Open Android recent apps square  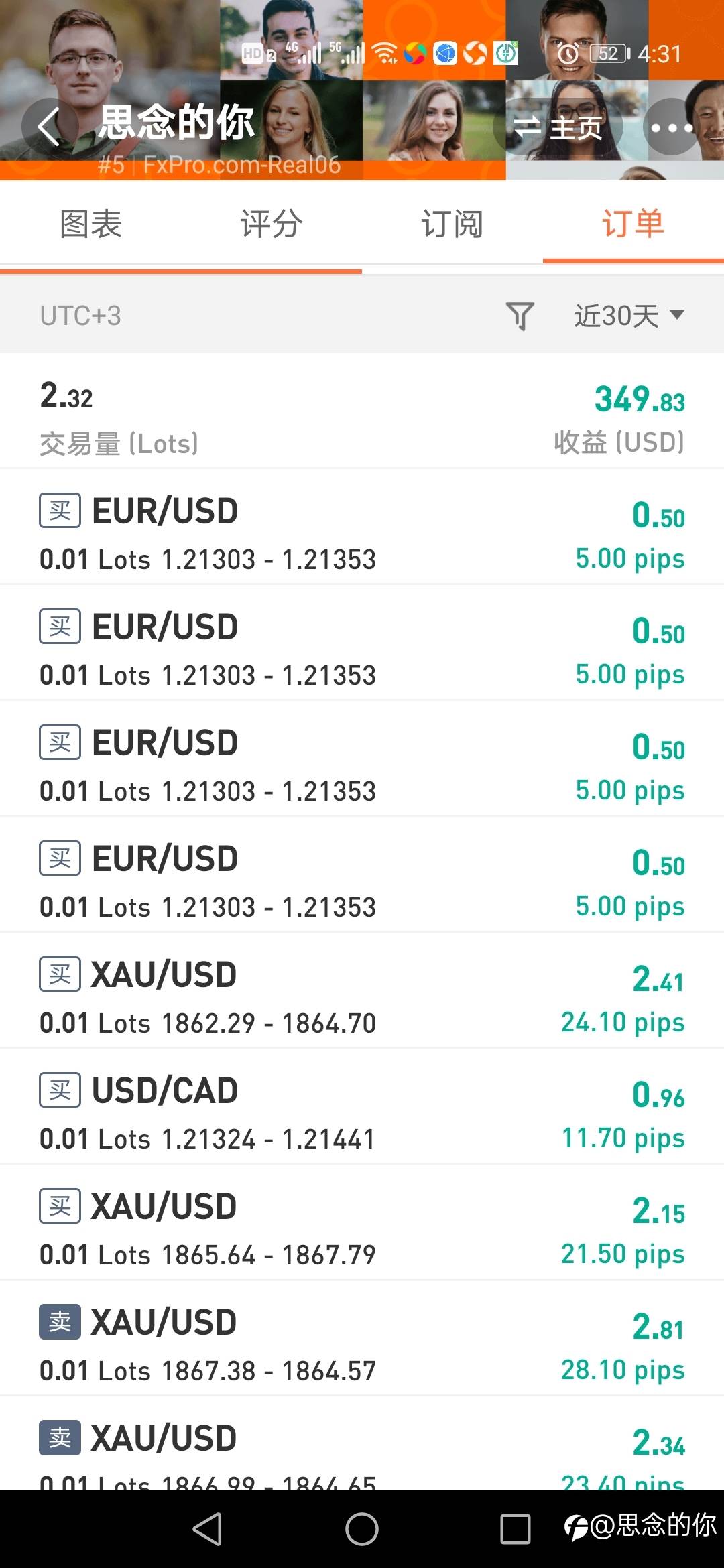click(515, 1529)
